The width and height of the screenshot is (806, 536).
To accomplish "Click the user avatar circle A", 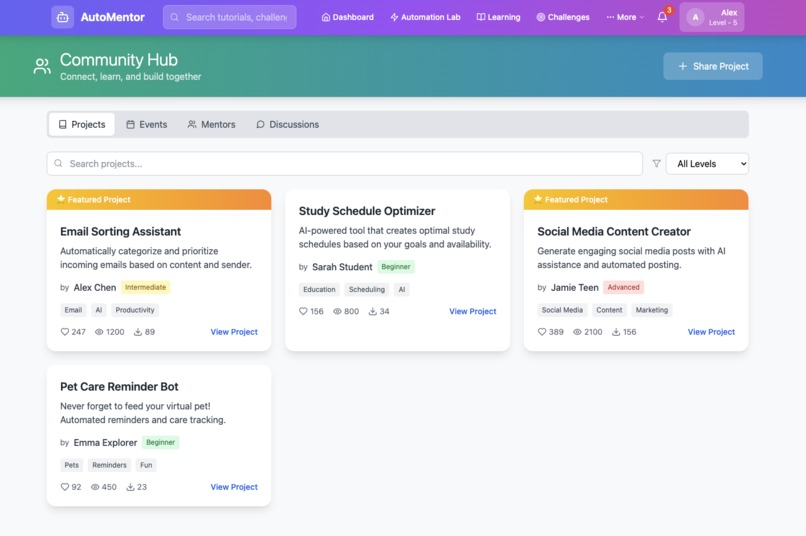I will click(x=695, y=17).
